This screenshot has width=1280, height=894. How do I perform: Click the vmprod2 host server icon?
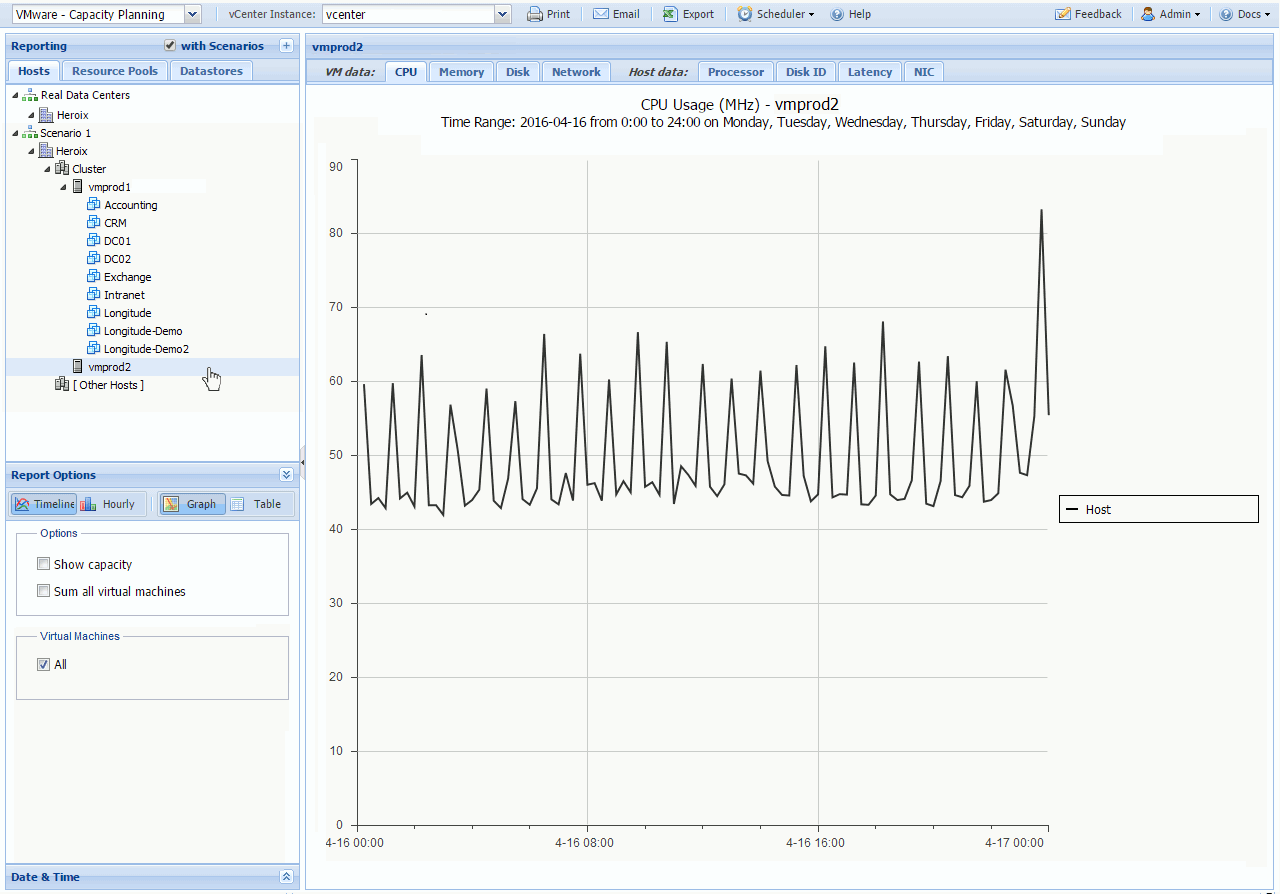(78, 367)
